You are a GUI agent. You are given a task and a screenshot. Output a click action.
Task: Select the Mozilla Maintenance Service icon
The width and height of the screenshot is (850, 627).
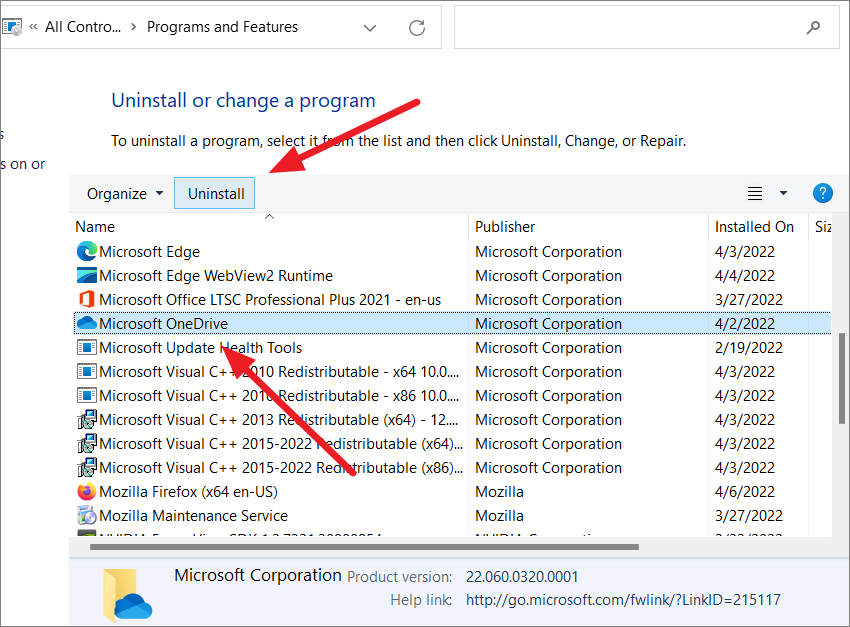coord(85,515)
